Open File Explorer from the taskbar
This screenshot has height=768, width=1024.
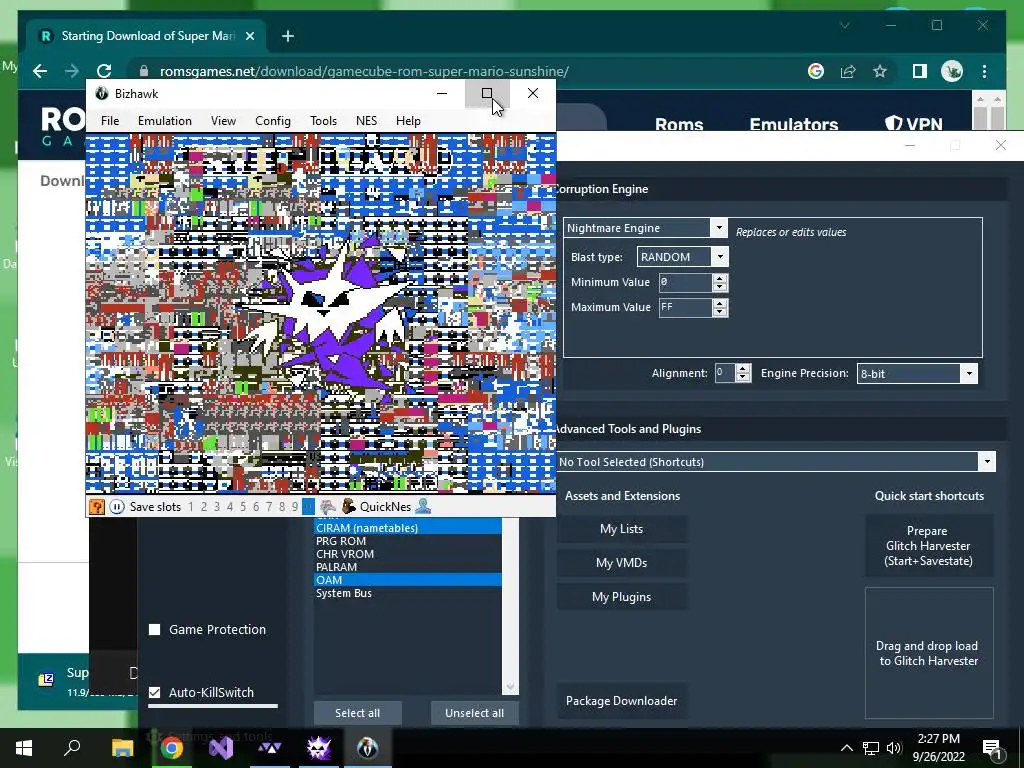point(122,748)
